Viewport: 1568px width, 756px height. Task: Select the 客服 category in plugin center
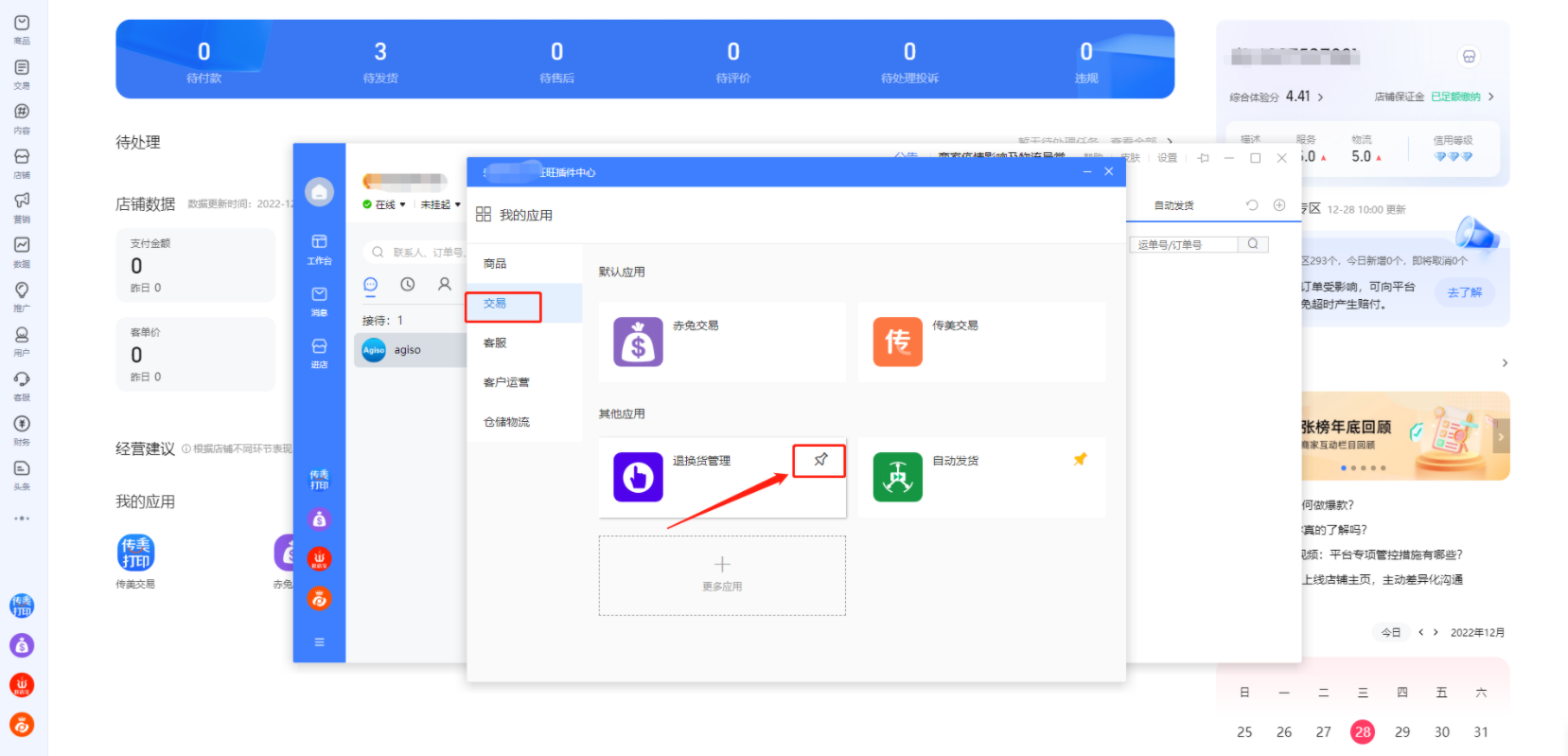[x=495, y=343]
